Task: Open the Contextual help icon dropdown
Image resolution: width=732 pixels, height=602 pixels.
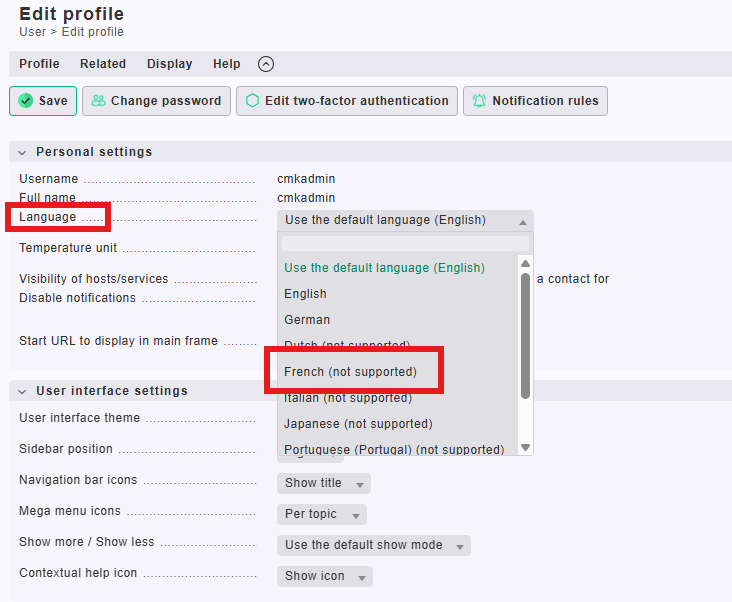Action: [324, 576]
